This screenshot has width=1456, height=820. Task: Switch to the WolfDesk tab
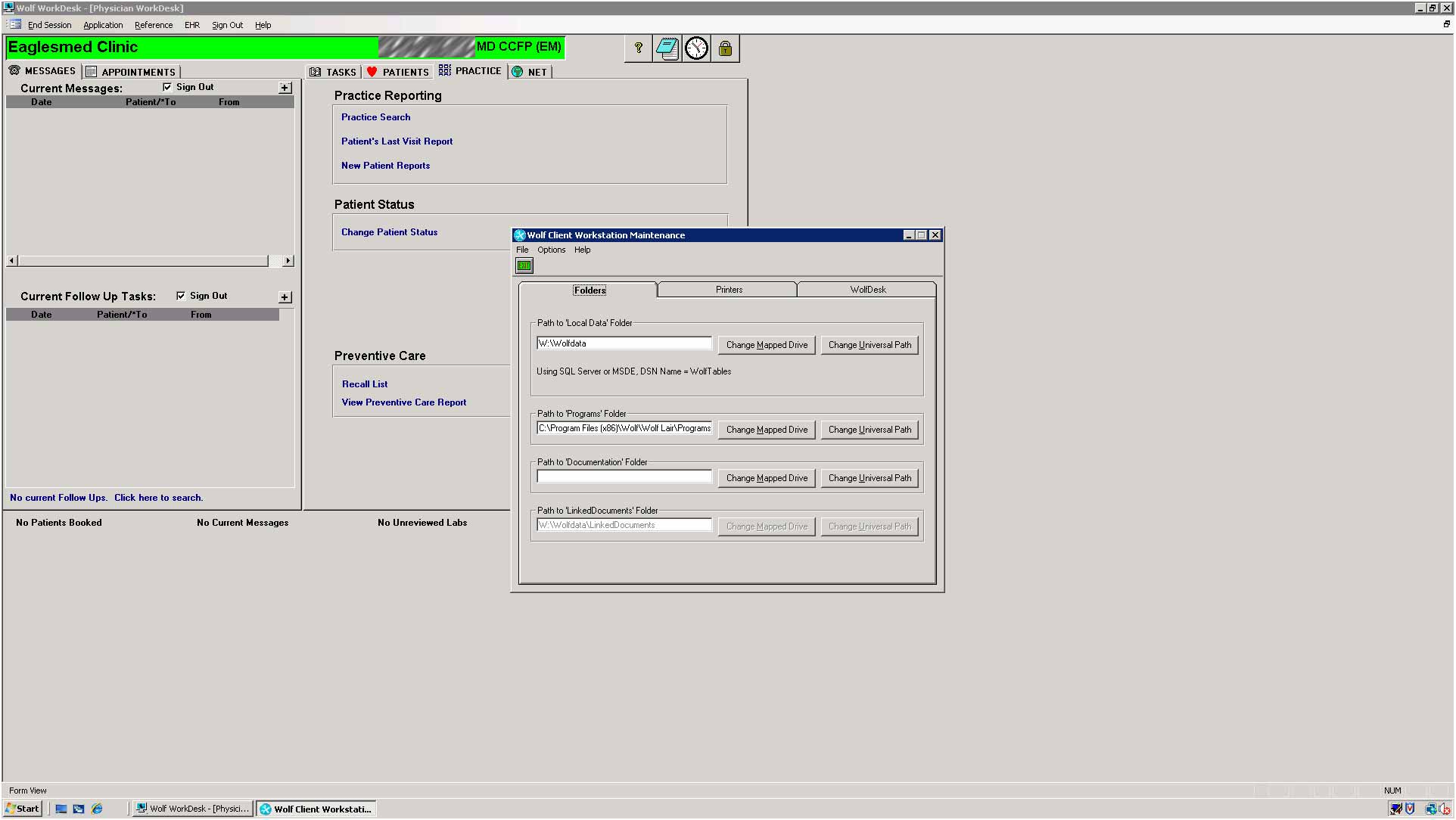pos(867,290)
